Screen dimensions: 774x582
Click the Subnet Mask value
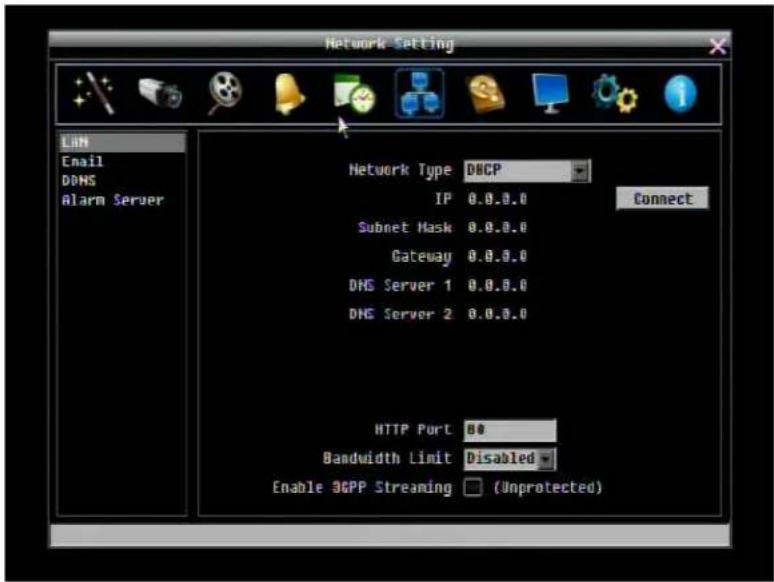[497, 228]
